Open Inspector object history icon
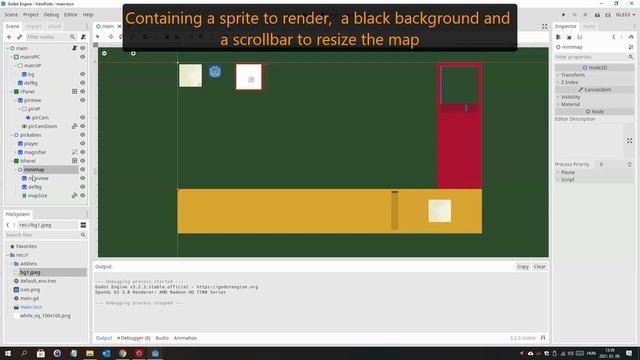 click(x=631, y=37)
